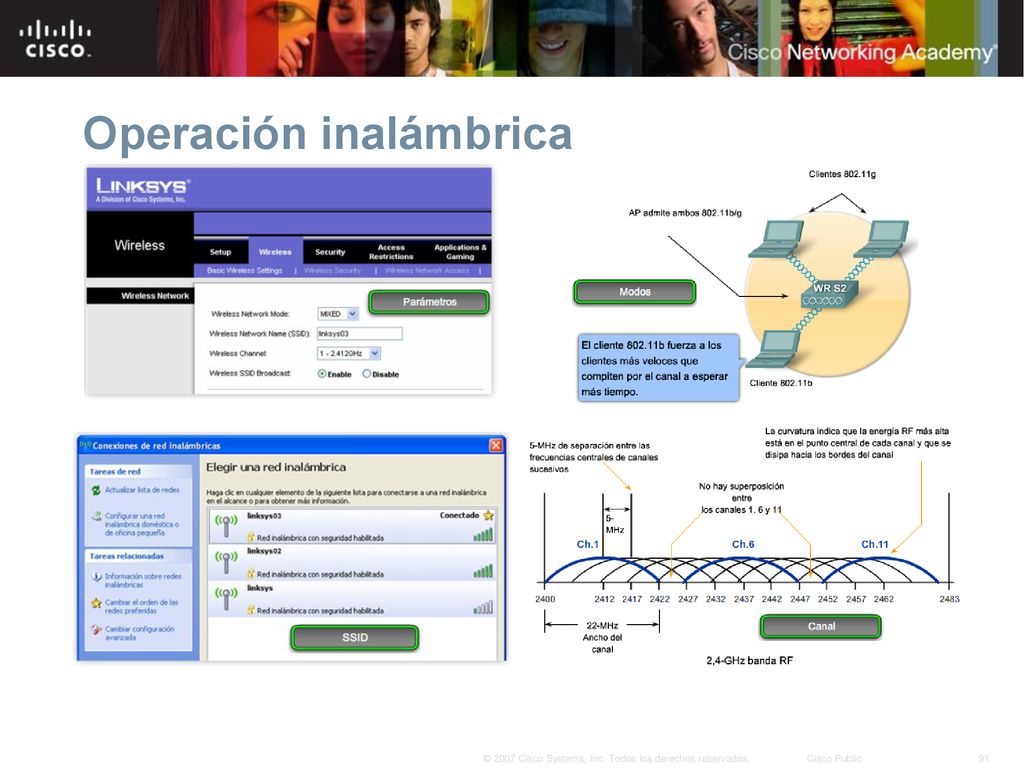The height and width of the screenshot is (768, 1024).
Task: Click star icon for Cambiar el orden de redes
Action: (x=96, y=603)
